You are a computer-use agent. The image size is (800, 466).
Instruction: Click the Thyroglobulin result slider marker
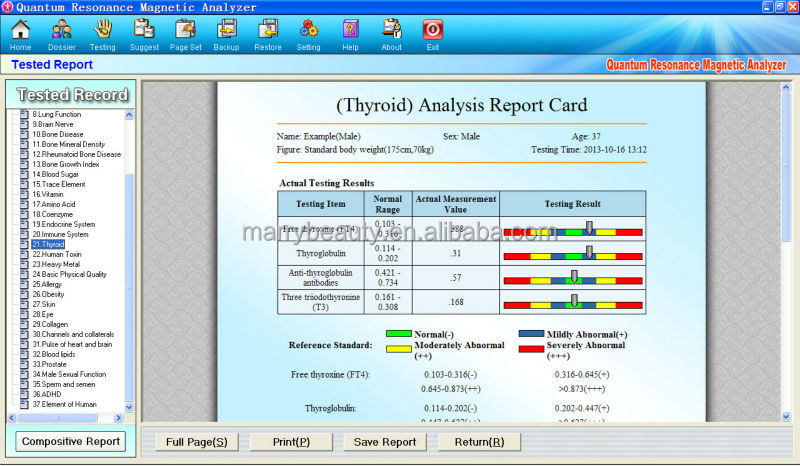[589, 252]
